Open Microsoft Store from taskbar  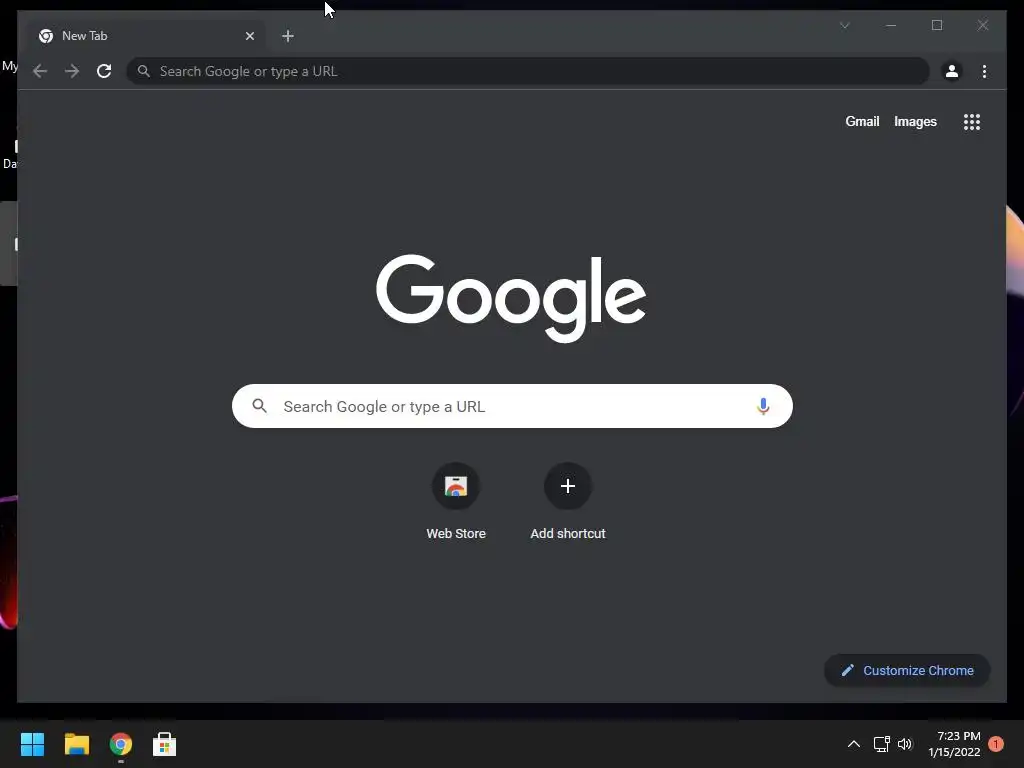point(165,744)
